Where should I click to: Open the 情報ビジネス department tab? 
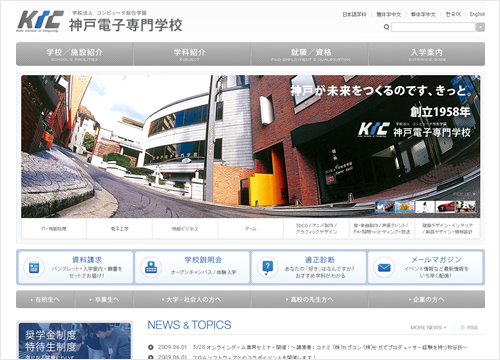(x=185, y=229)
